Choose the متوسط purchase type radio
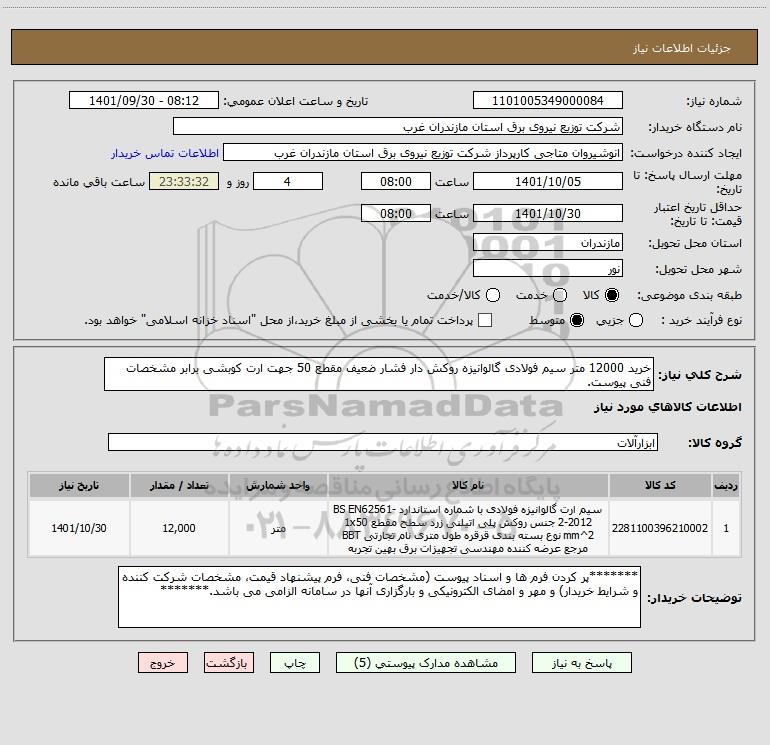770x745 pixels. (x=577, y=320)
